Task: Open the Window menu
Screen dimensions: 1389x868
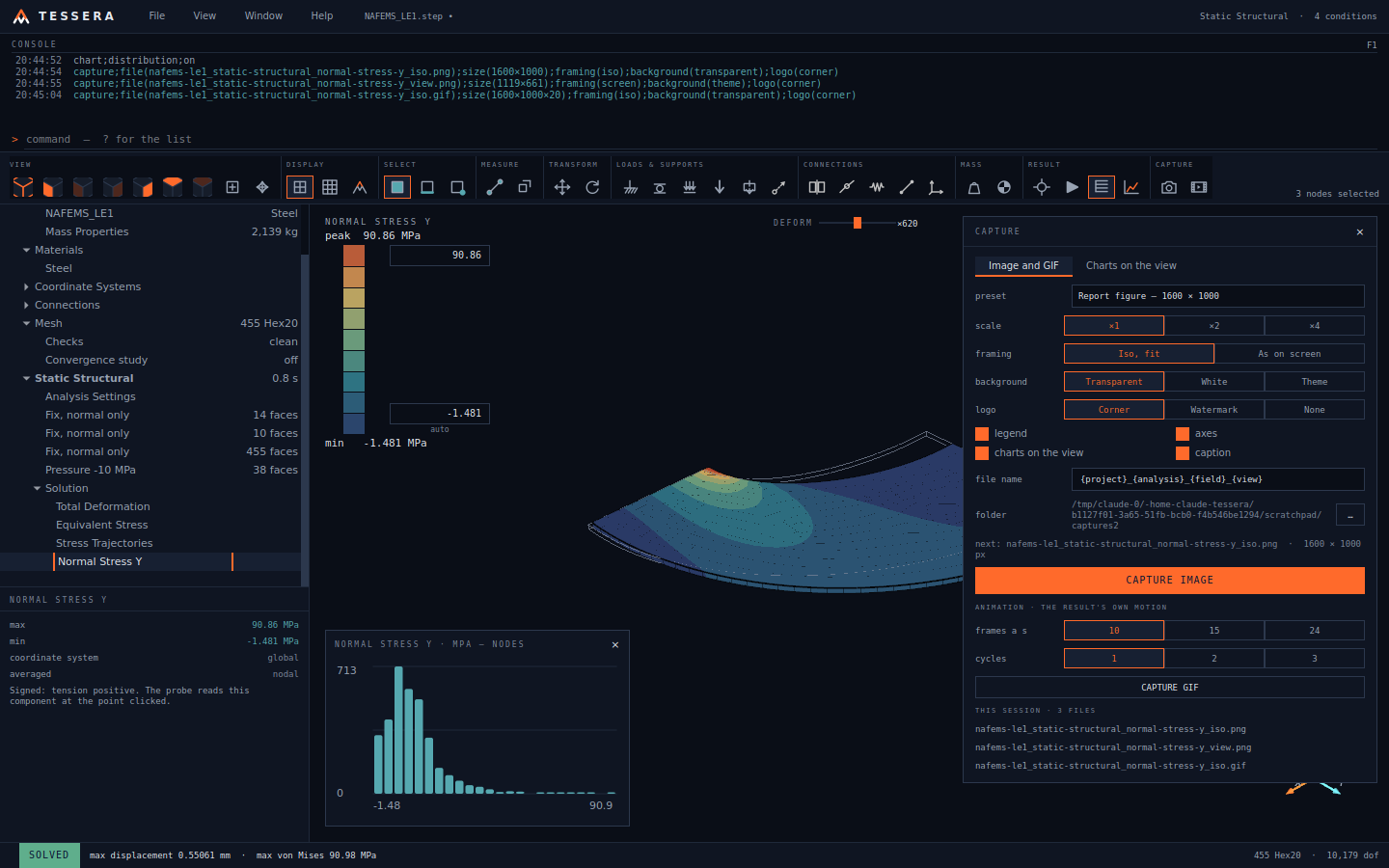Action: click(263, 15)
